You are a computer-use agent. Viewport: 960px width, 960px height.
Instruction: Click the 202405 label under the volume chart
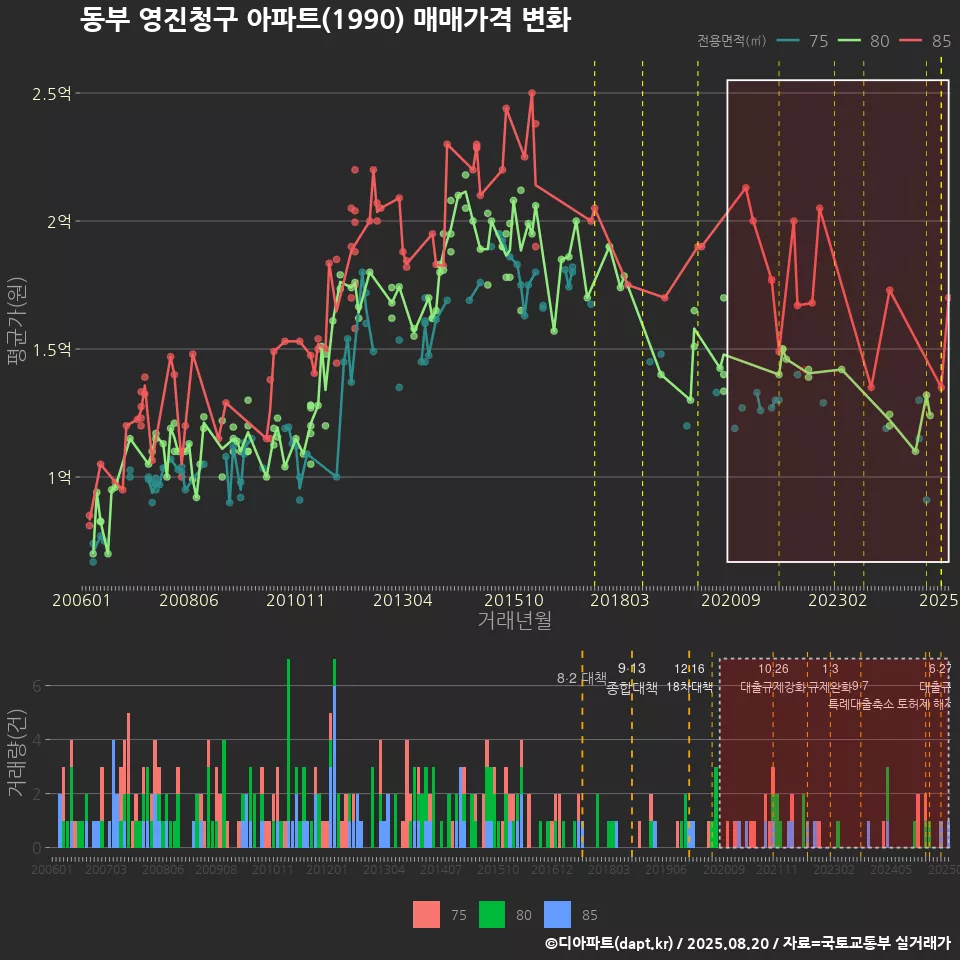891,869
